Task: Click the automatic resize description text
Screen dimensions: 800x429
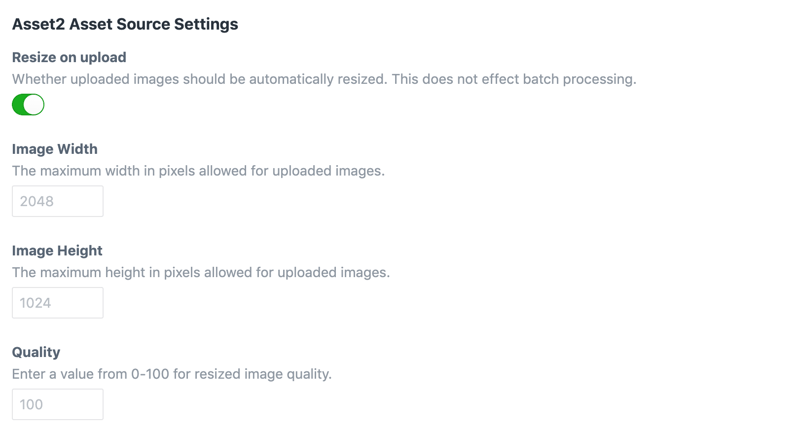Action: click(324, 79)
